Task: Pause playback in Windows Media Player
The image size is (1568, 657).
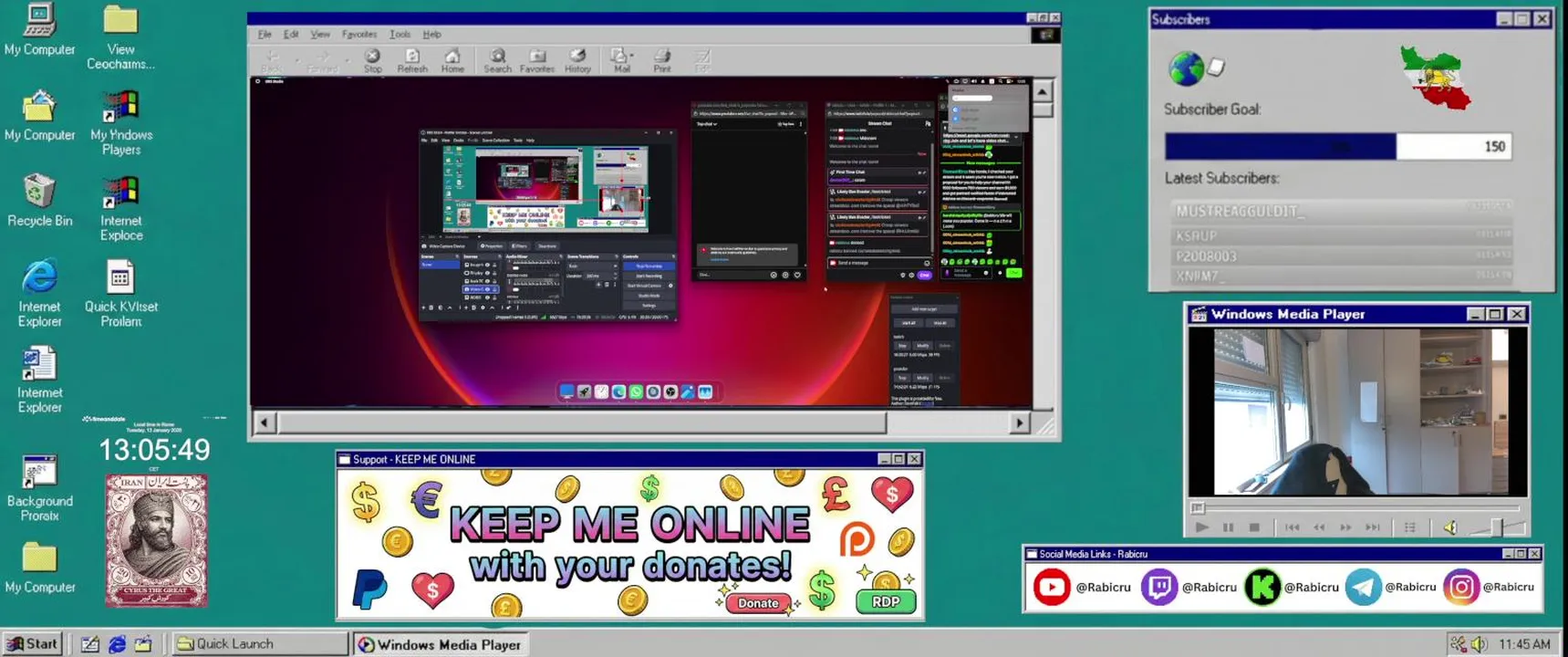Action: tap(1229, 527)
